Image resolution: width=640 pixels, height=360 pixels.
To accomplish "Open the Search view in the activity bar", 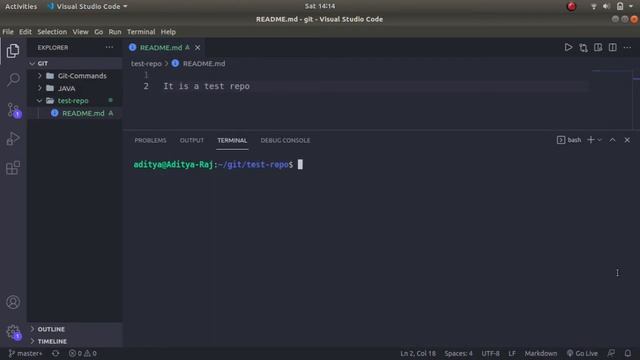I will (x=13, y=80).
